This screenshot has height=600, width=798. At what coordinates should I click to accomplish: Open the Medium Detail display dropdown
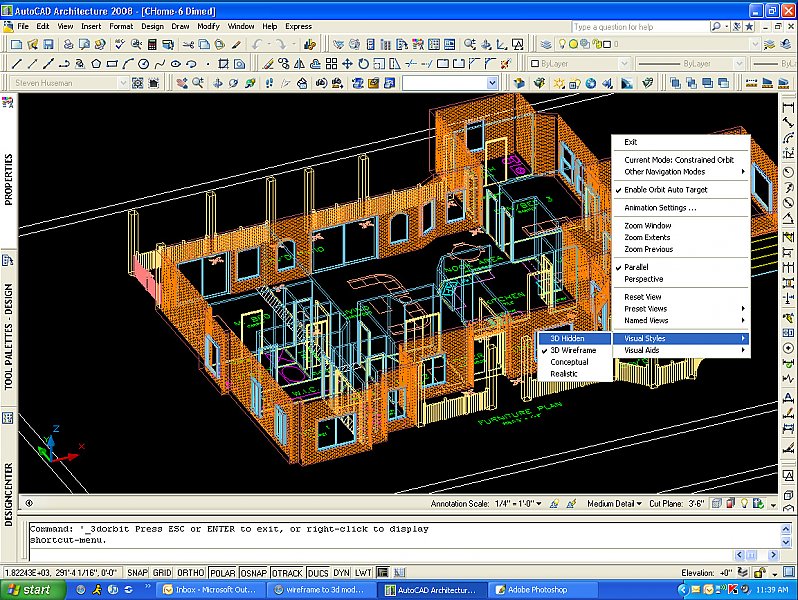click(614, 503)
